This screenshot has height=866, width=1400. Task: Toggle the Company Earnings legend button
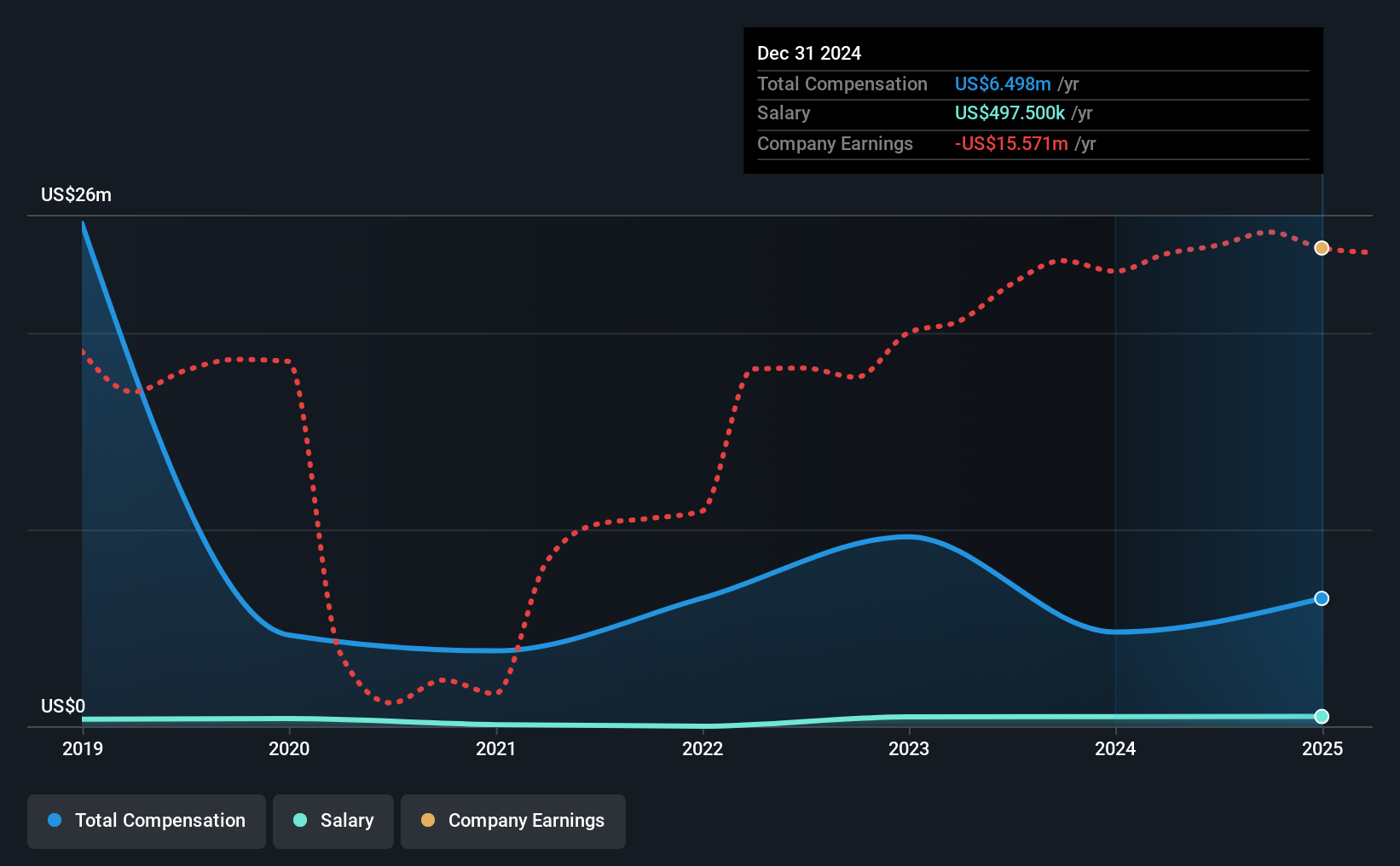point(513,821)
